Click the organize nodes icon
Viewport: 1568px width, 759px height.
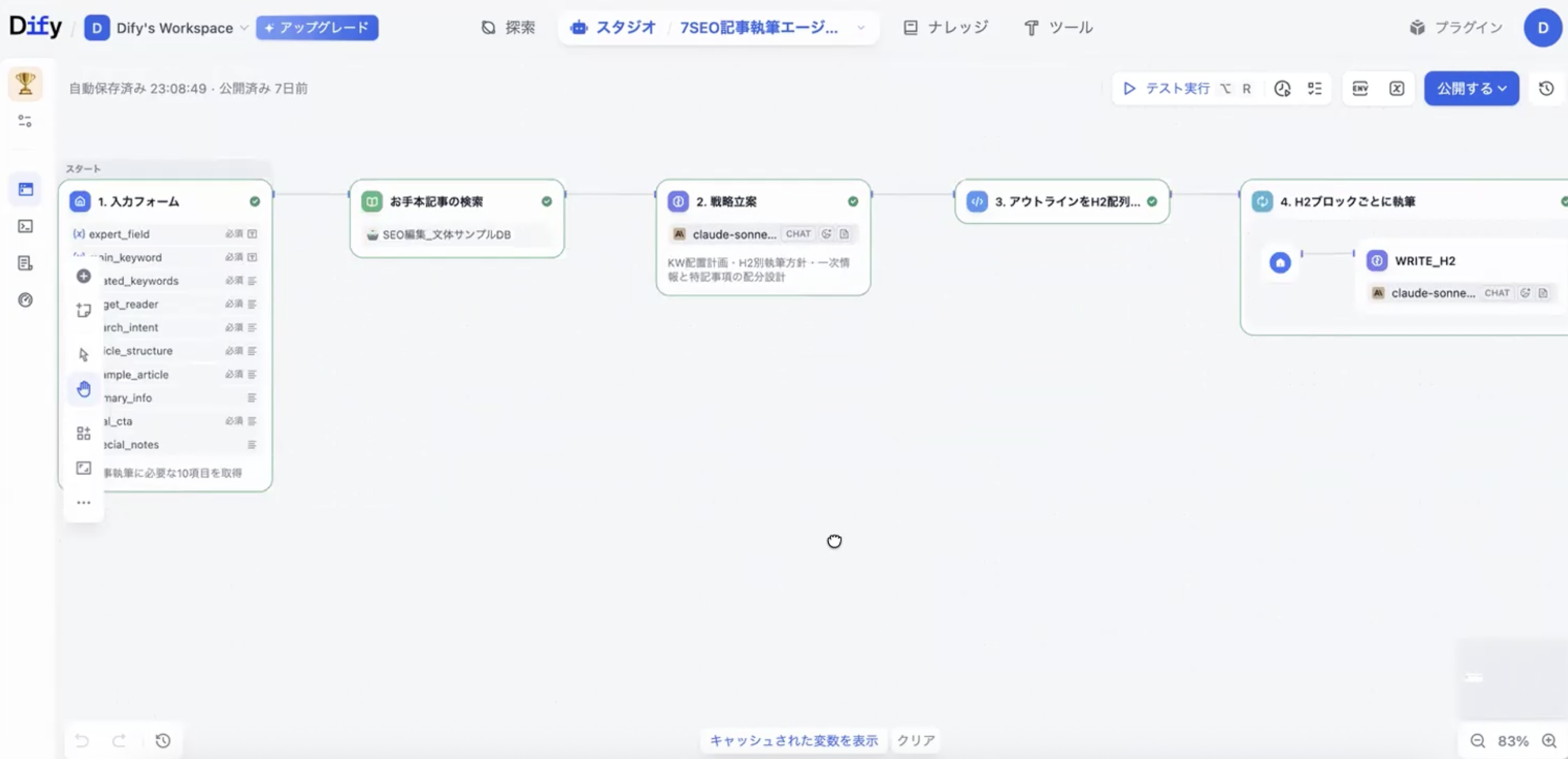click(83, 433)
